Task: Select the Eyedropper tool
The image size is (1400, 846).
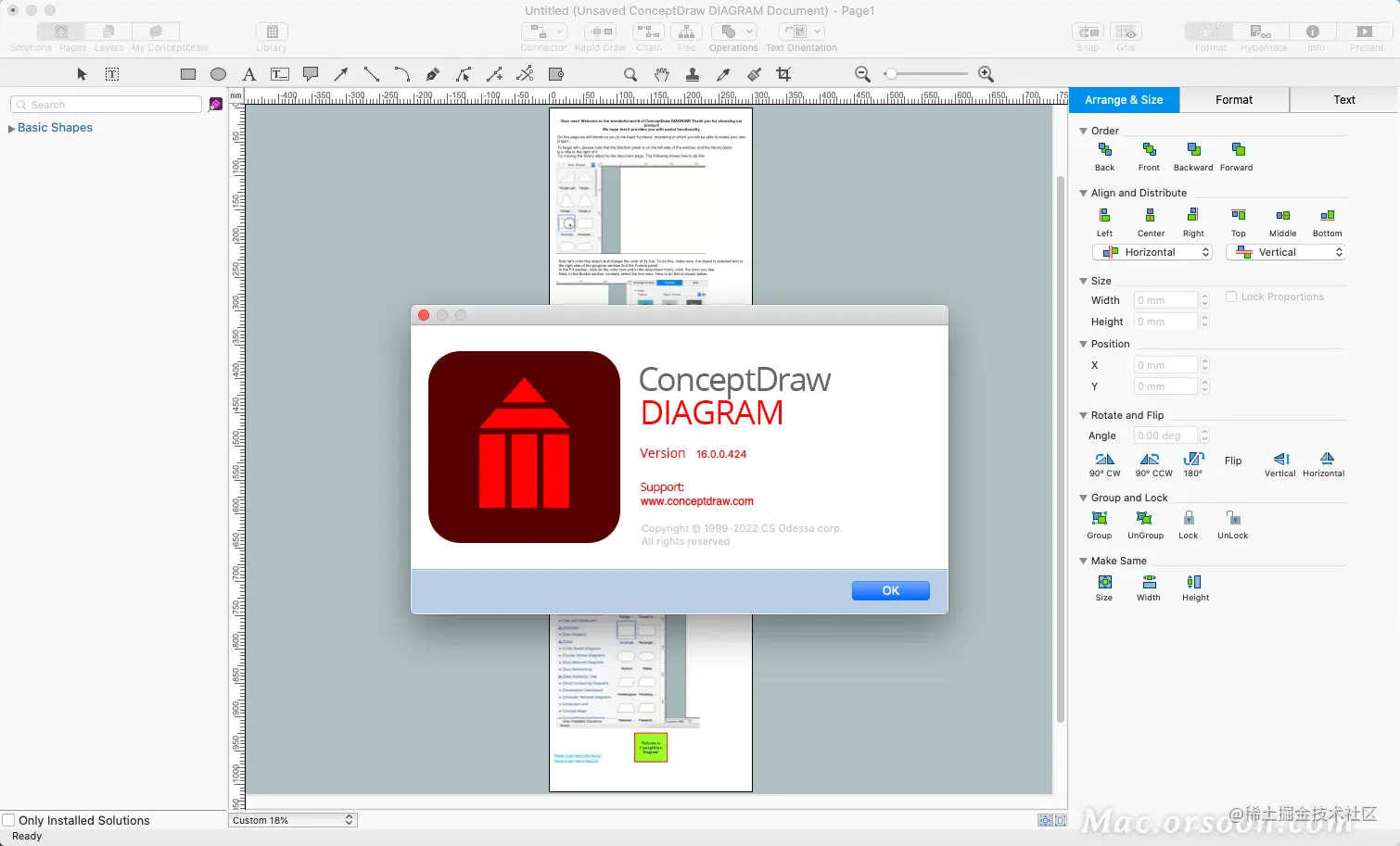Action: click(x=723, y=74)
